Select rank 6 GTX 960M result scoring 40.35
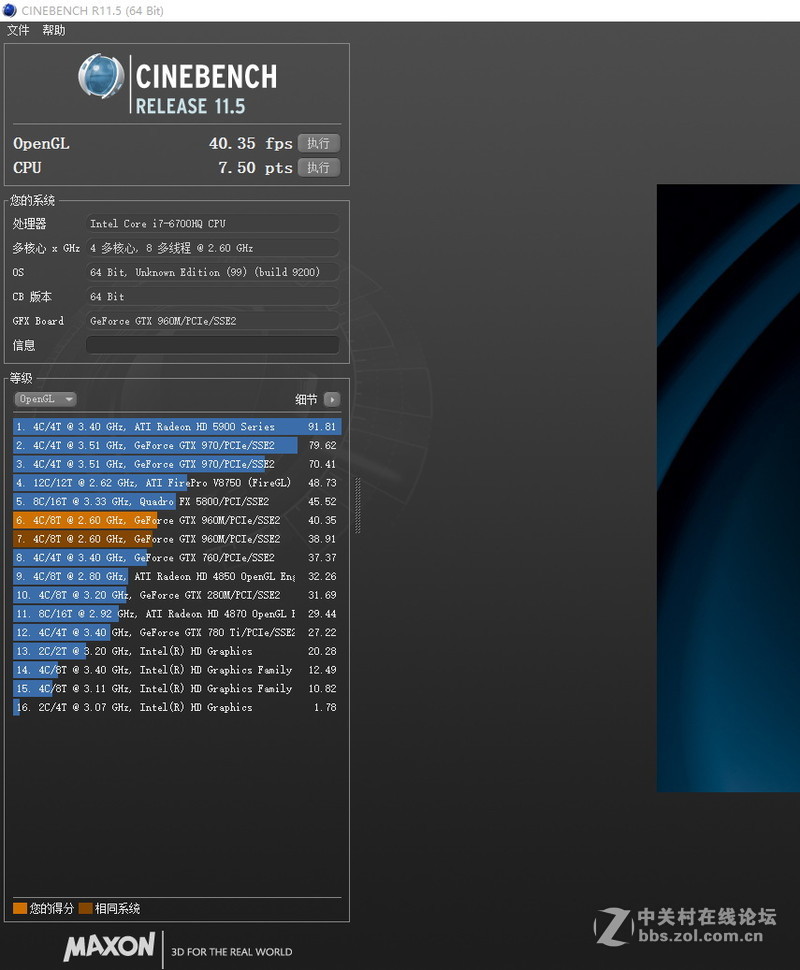 pyautogui.click(x=176, y=520)
